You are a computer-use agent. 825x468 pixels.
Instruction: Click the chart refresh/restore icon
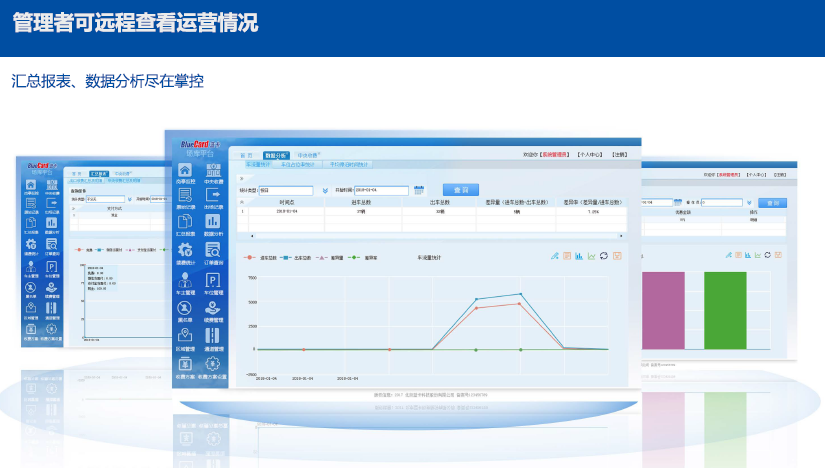point(604,256)
